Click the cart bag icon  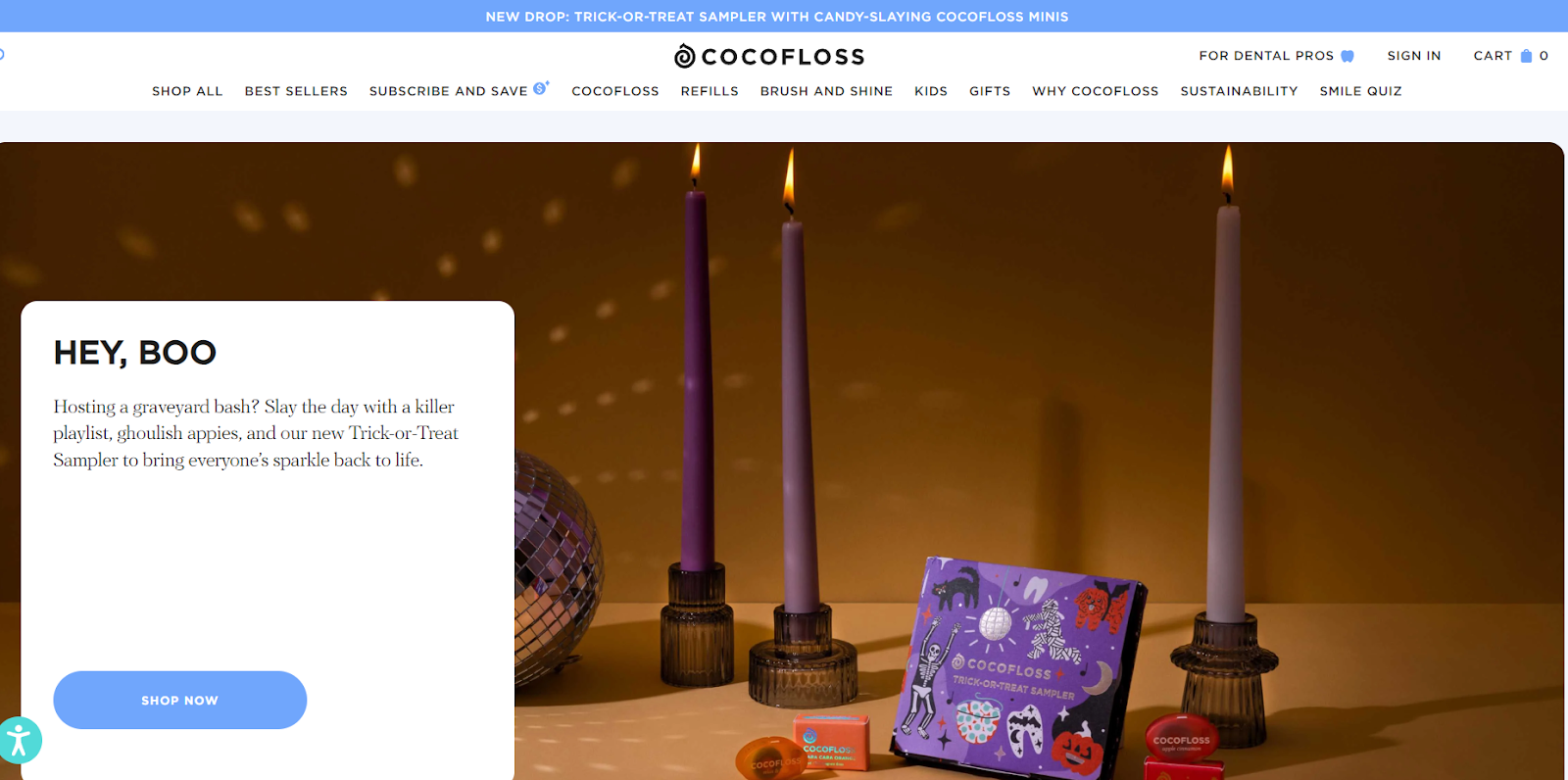[x=1526, y=56]
